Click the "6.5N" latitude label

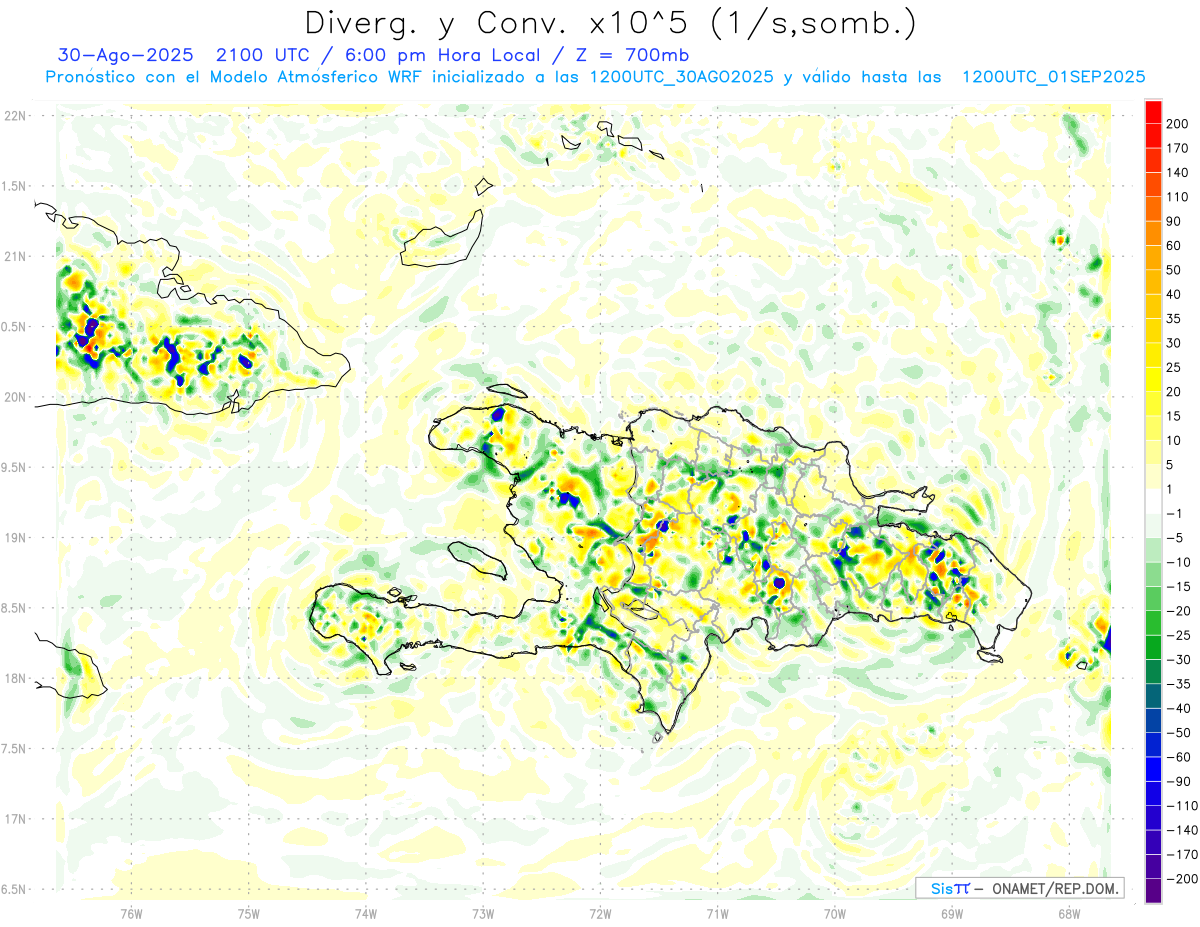pos(14,889)
